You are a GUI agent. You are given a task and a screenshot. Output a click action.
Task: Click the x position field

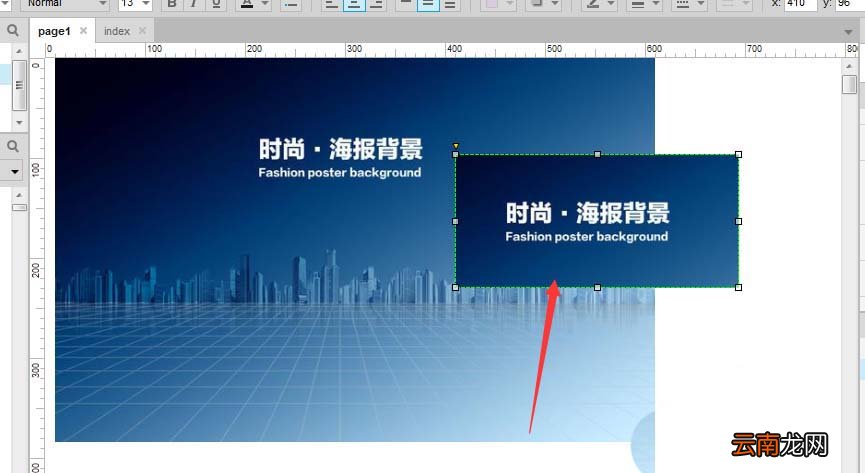click(800, 4)
